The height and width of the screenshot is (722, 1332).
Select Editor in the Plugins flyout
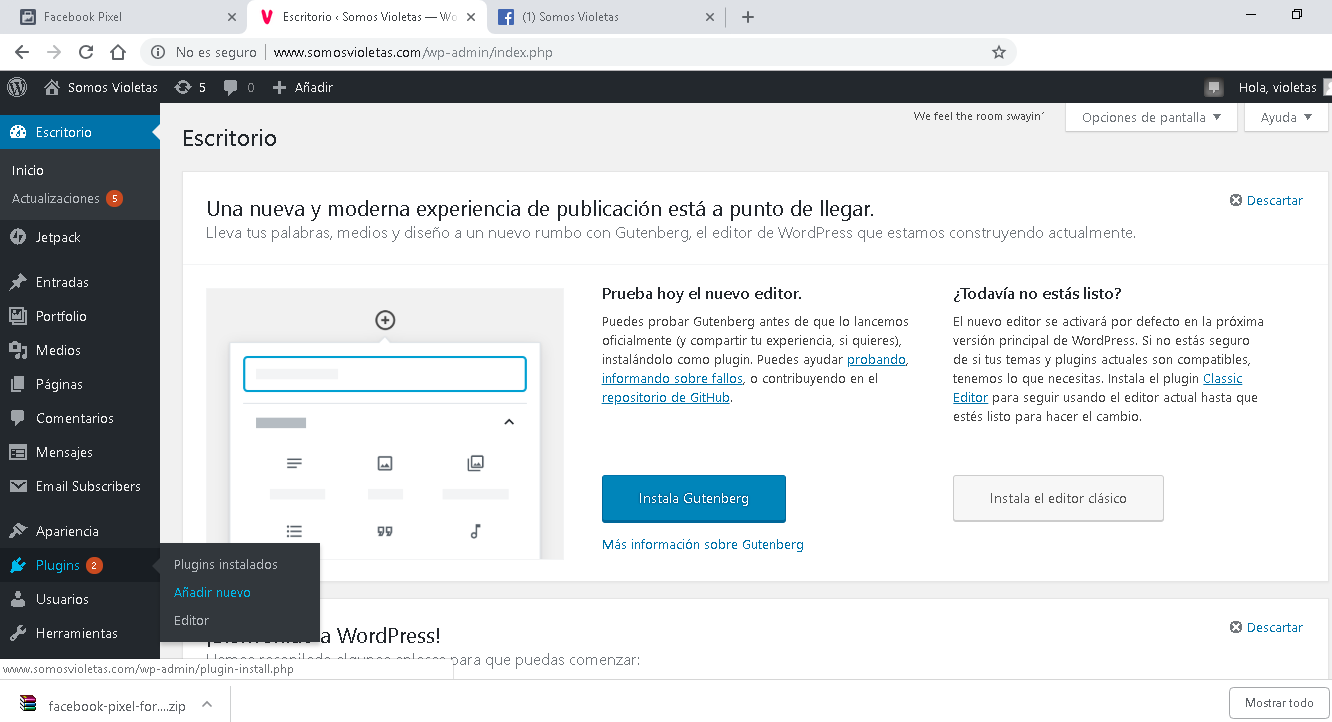[191, 620]
